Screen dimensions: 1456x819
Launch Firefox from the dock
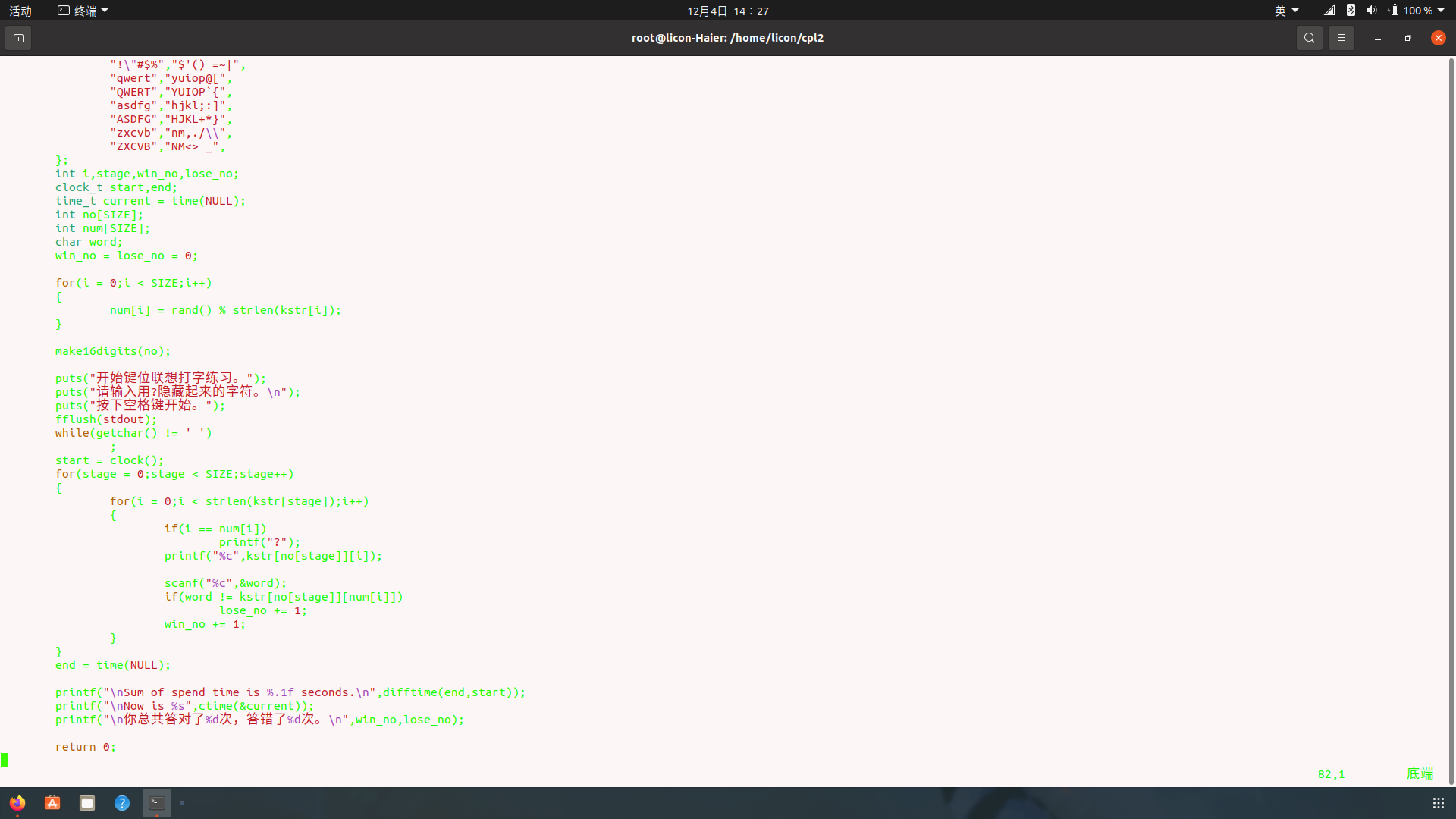[17, 802]
